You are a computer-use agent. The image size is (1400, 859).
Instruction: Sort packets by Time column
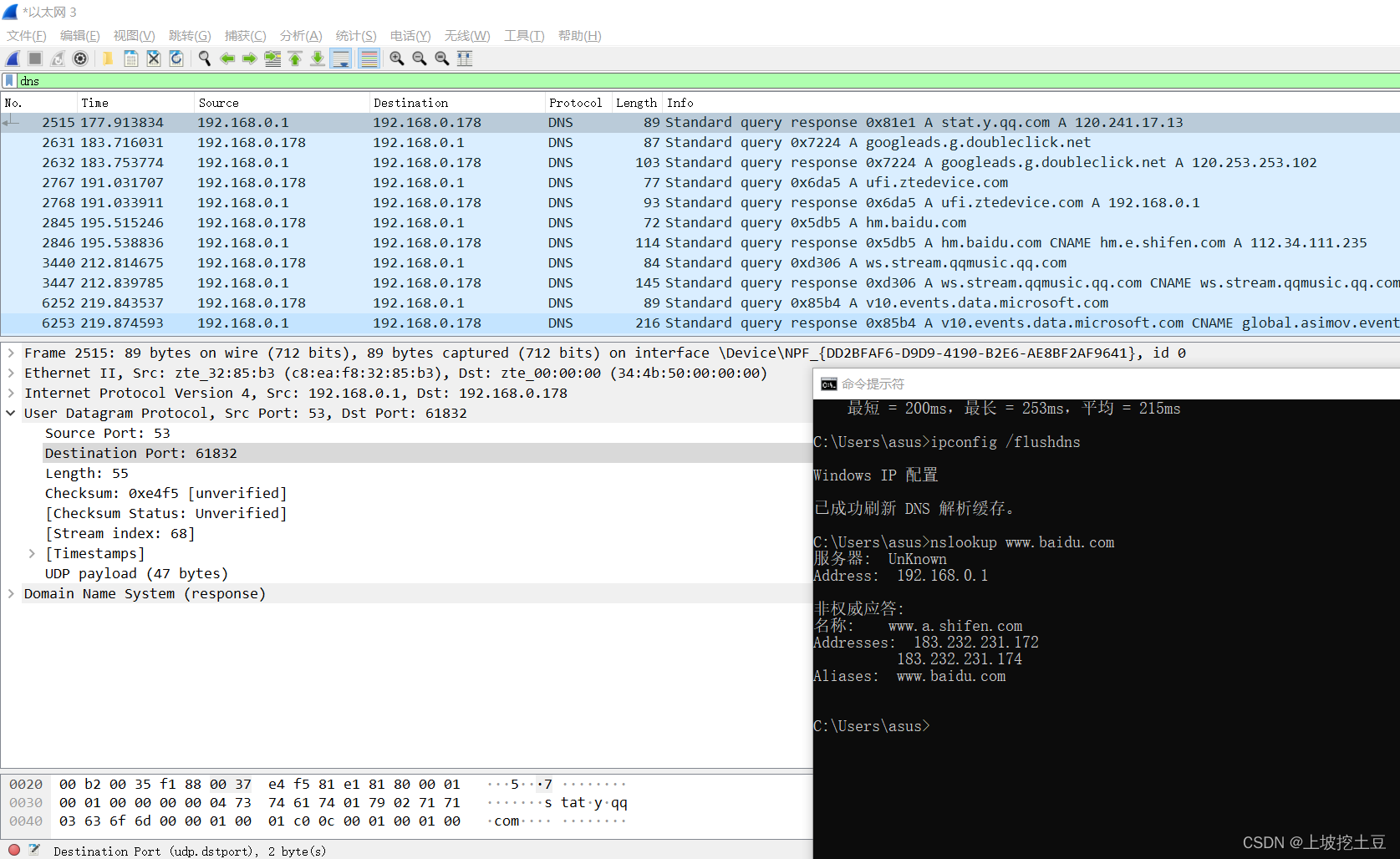pos(135,103)
